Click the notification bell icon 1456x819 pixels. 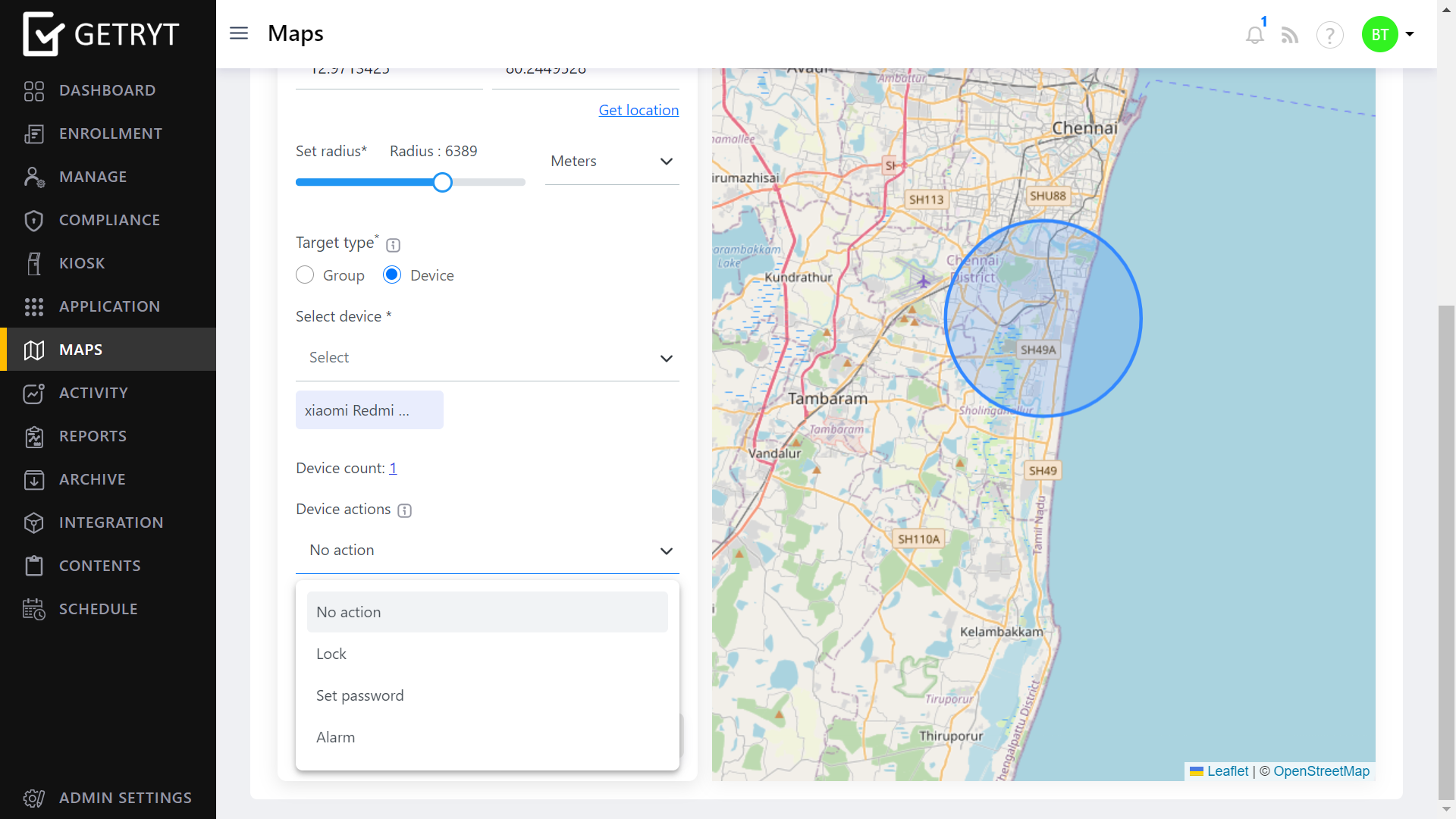(x=1254, y=35)
